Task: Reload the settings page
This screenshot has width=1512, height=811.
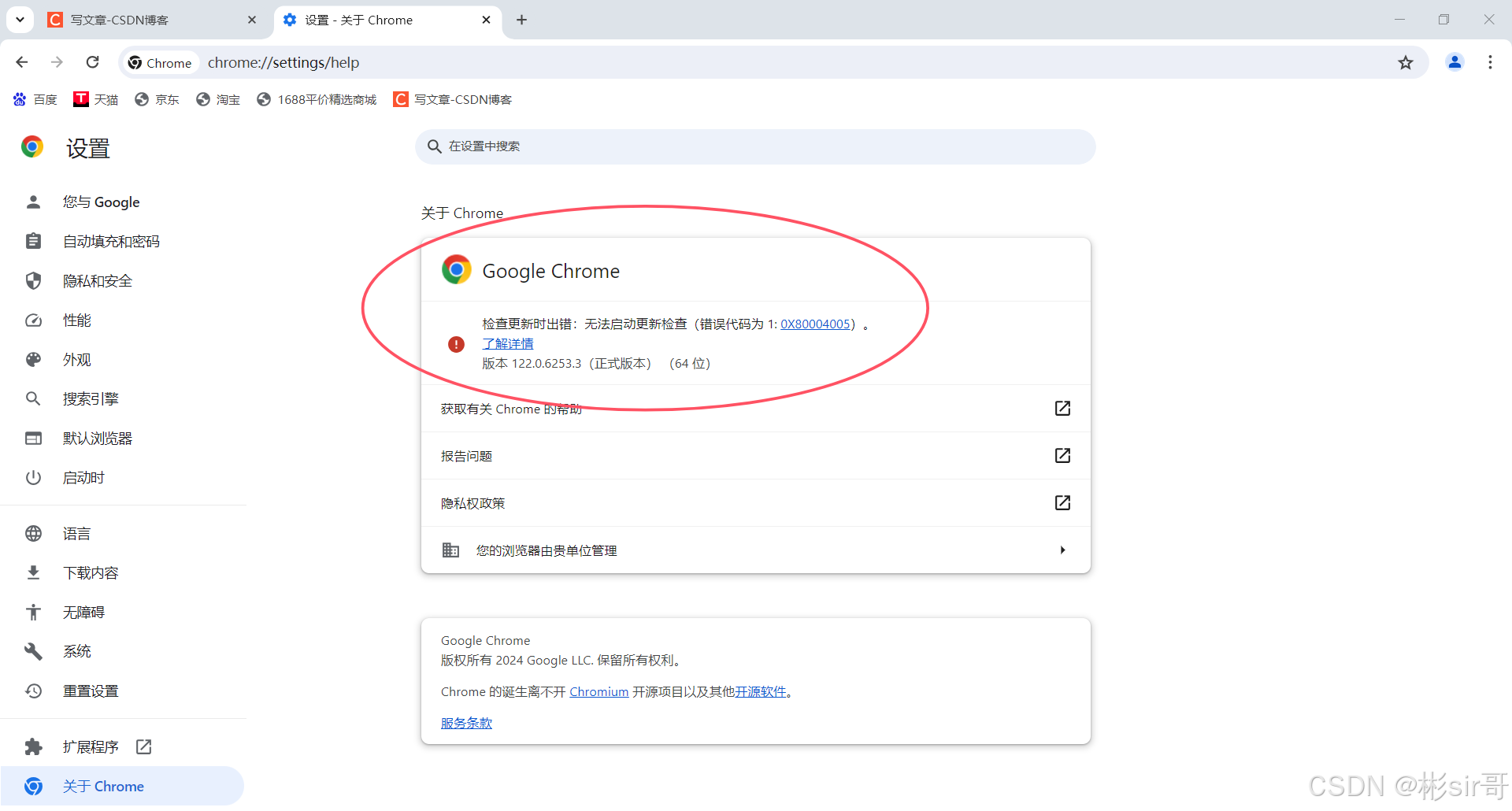Action: point(93,62)
